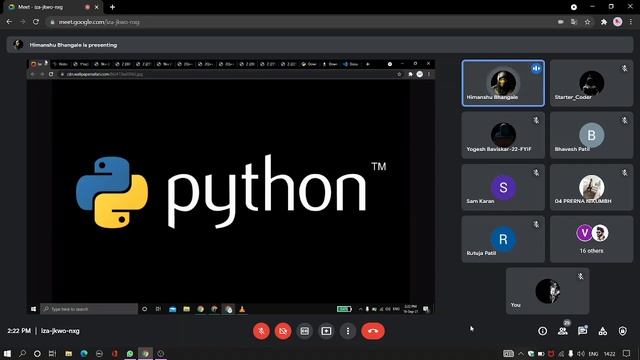Open the meeting details info icon
This screenshot has height=360, width=640.
coord(542,331)
